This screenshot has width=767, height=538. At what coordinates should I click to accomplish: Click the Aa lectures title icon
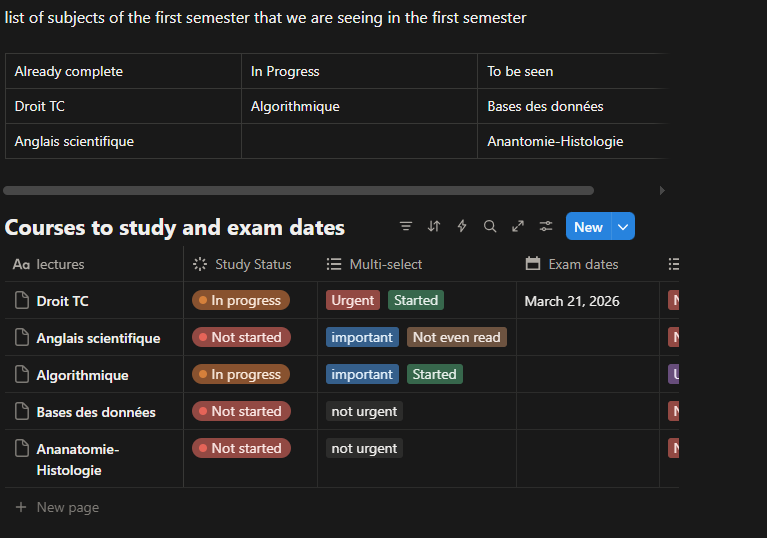(x=21, y=265)
